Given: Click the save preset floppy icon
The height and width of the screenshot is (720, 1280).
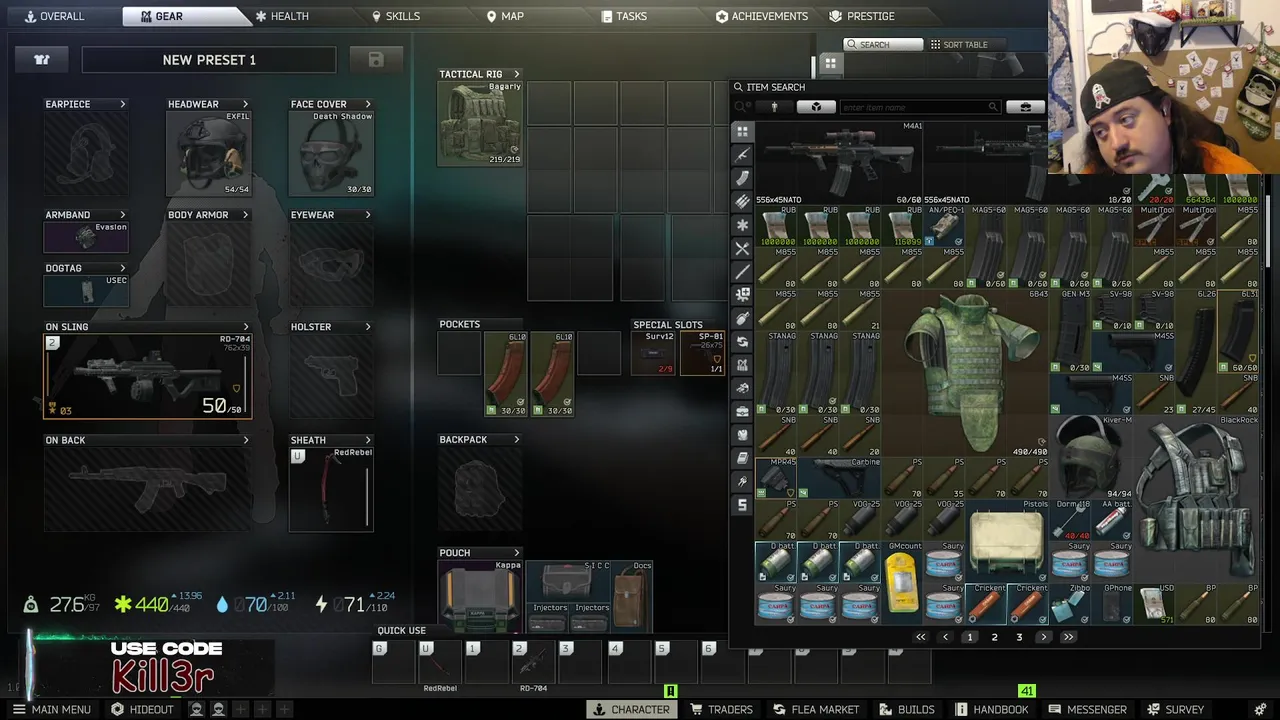Looking at the screenshot, I should tap(376, 60).
